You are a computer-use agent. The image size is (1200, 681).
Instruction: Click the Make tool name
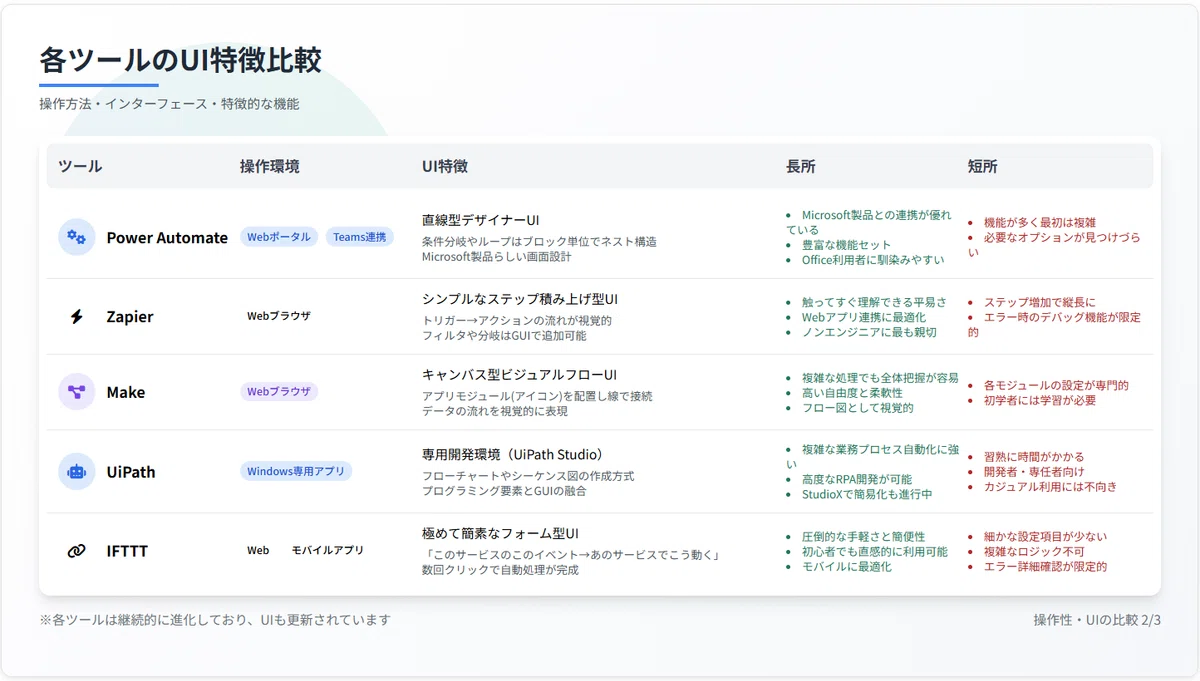pyautogui.click(x=126, y=393)
